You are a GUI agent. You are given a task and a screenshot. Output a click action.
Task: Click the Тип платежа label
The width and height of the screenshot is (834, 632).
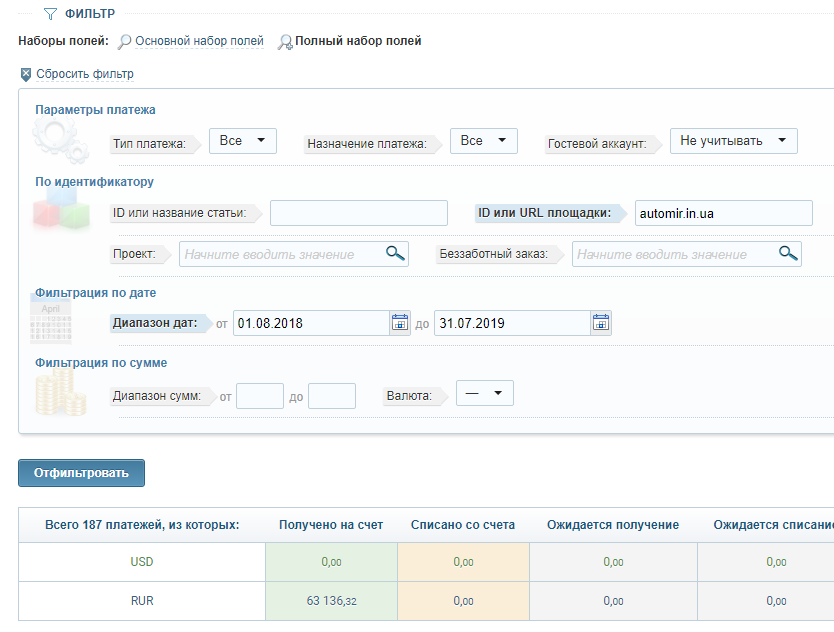(x=149, y=144)
